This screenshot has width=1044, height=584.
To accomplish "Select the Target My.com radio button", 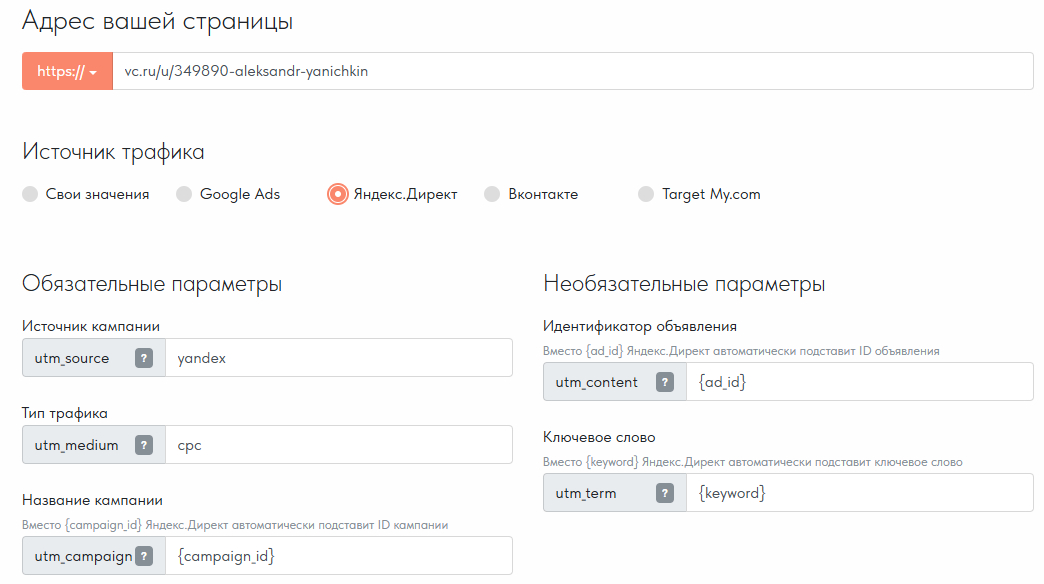I will tap(646, 194).
